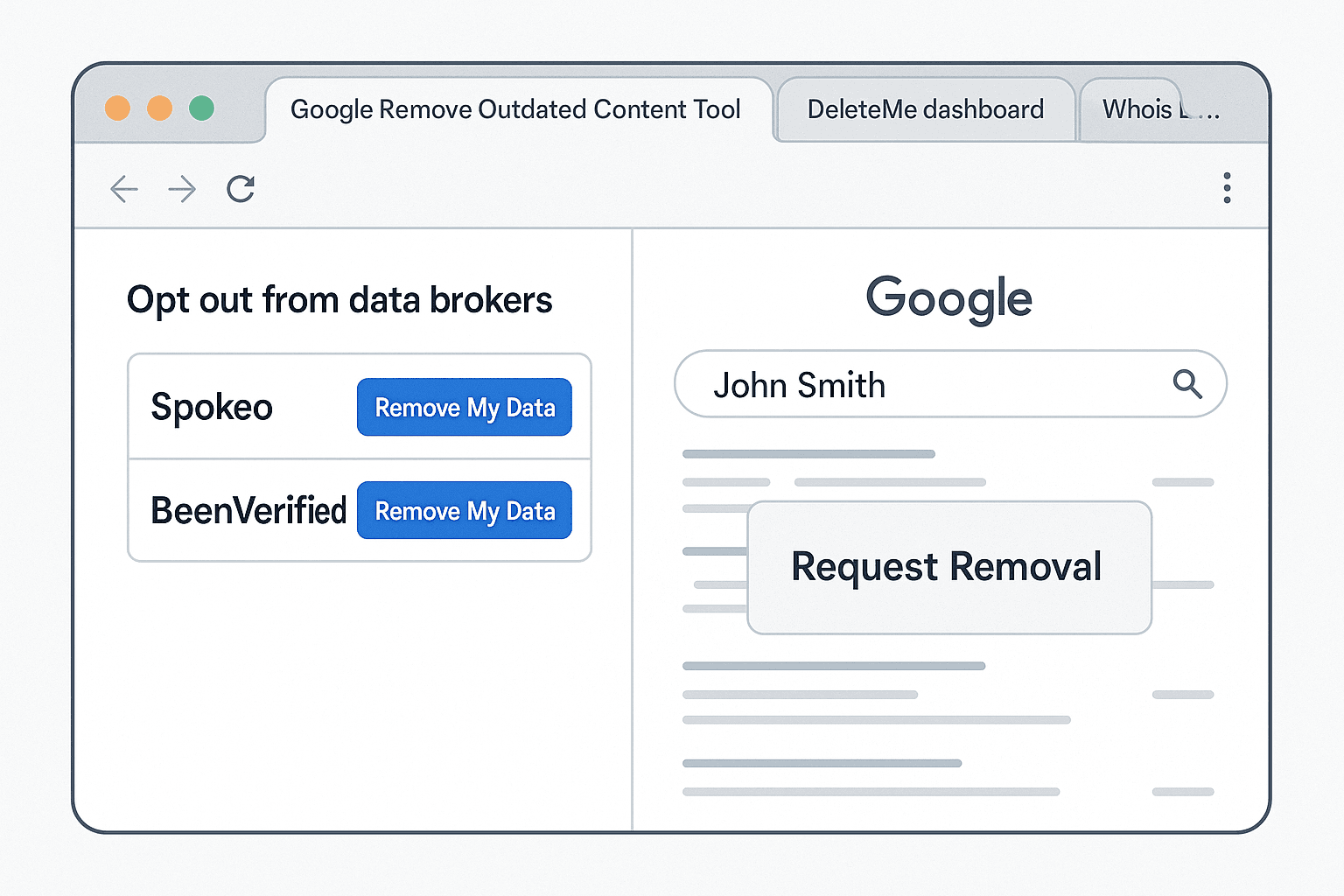Viewport: 1344px width, 896px height.
Task: Click Remove My Data for BeenVerified
Action: [x=465, y=510]
